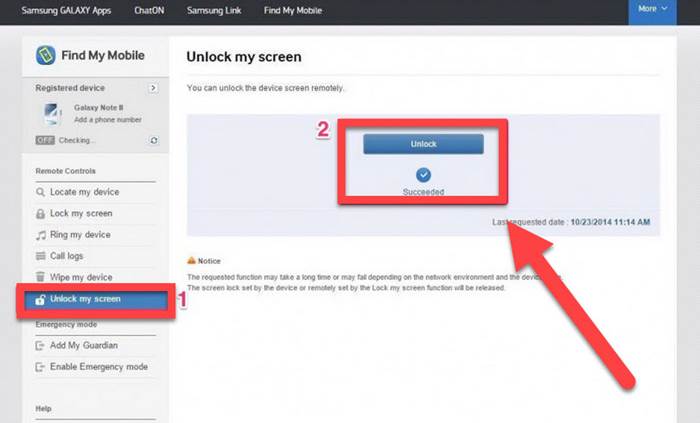Go to ChatON in the top navigation
This screenshot has height=423, width=700.
pyautogui.click(x=149, y=11)
